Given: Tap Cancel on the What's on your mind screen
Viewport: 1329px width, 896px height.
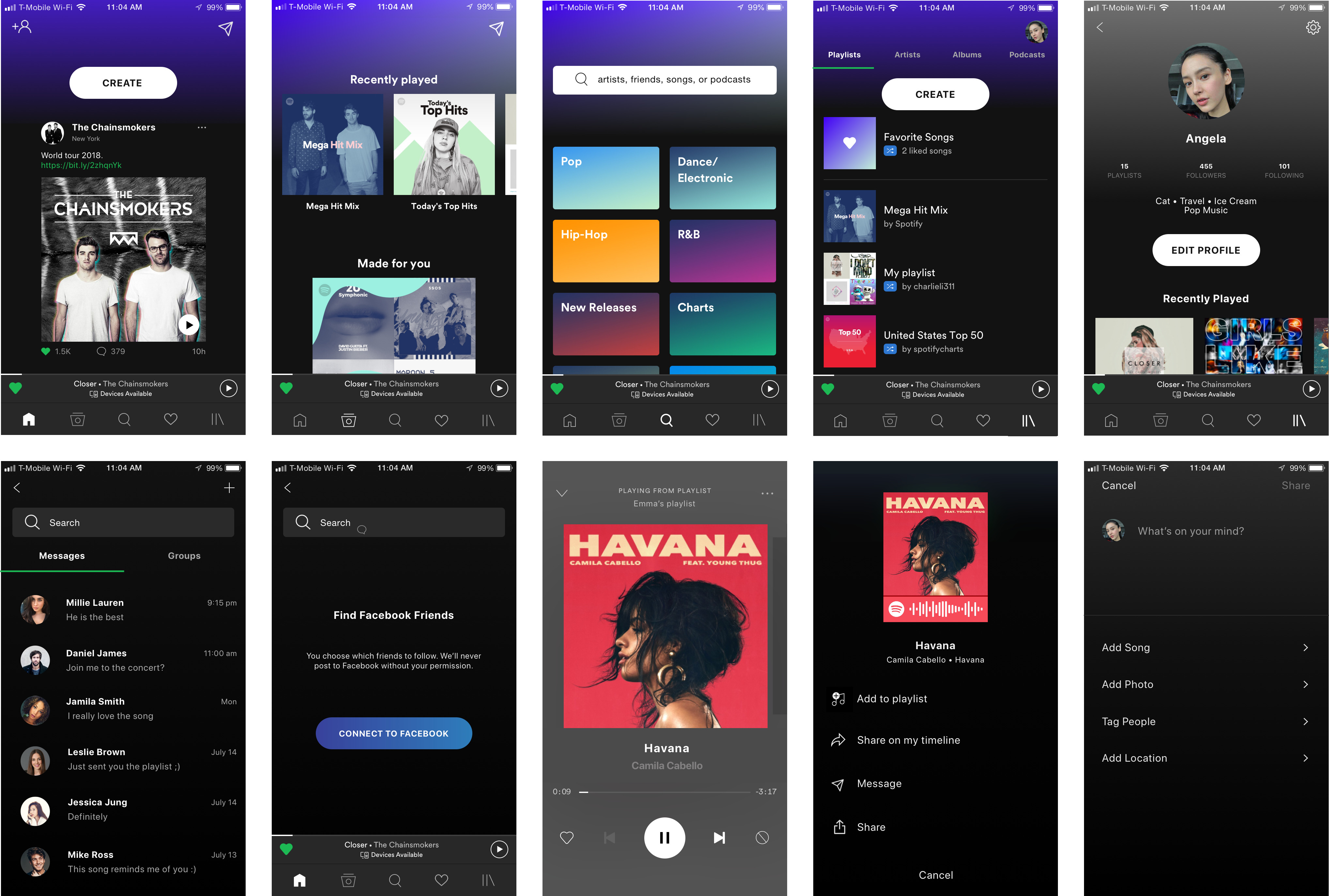Looking at the screenshot, I should (x=1119, y=486).
